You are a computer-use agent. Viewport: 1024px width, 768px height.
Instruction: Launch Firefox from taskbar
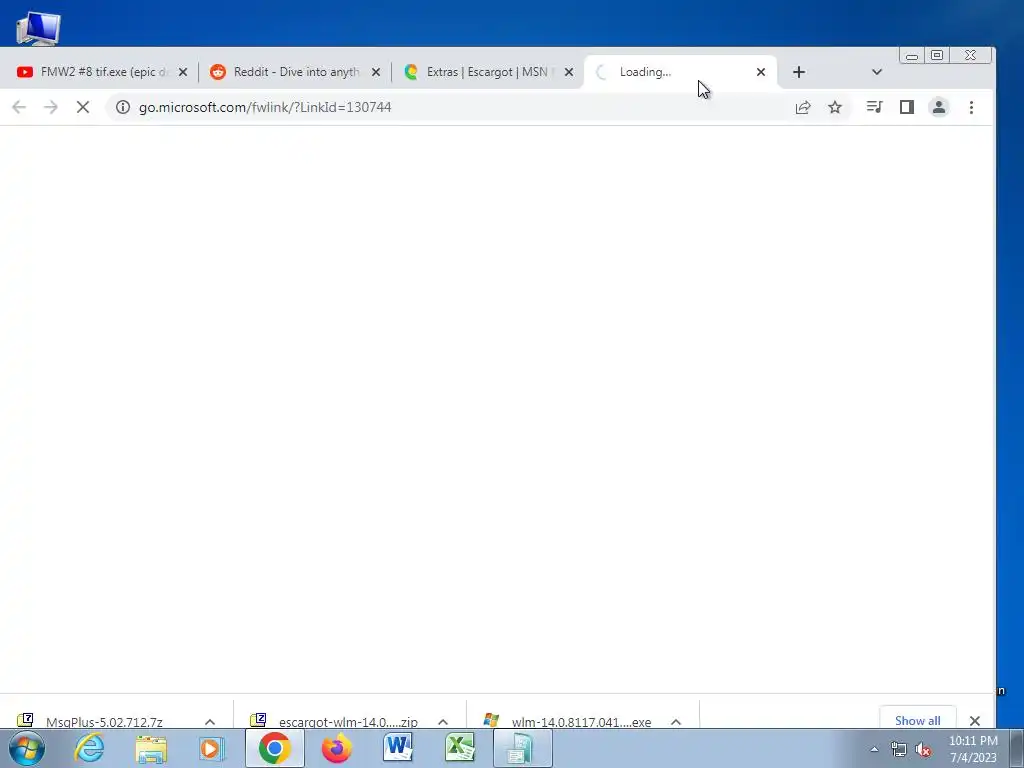tap(336, 748)
